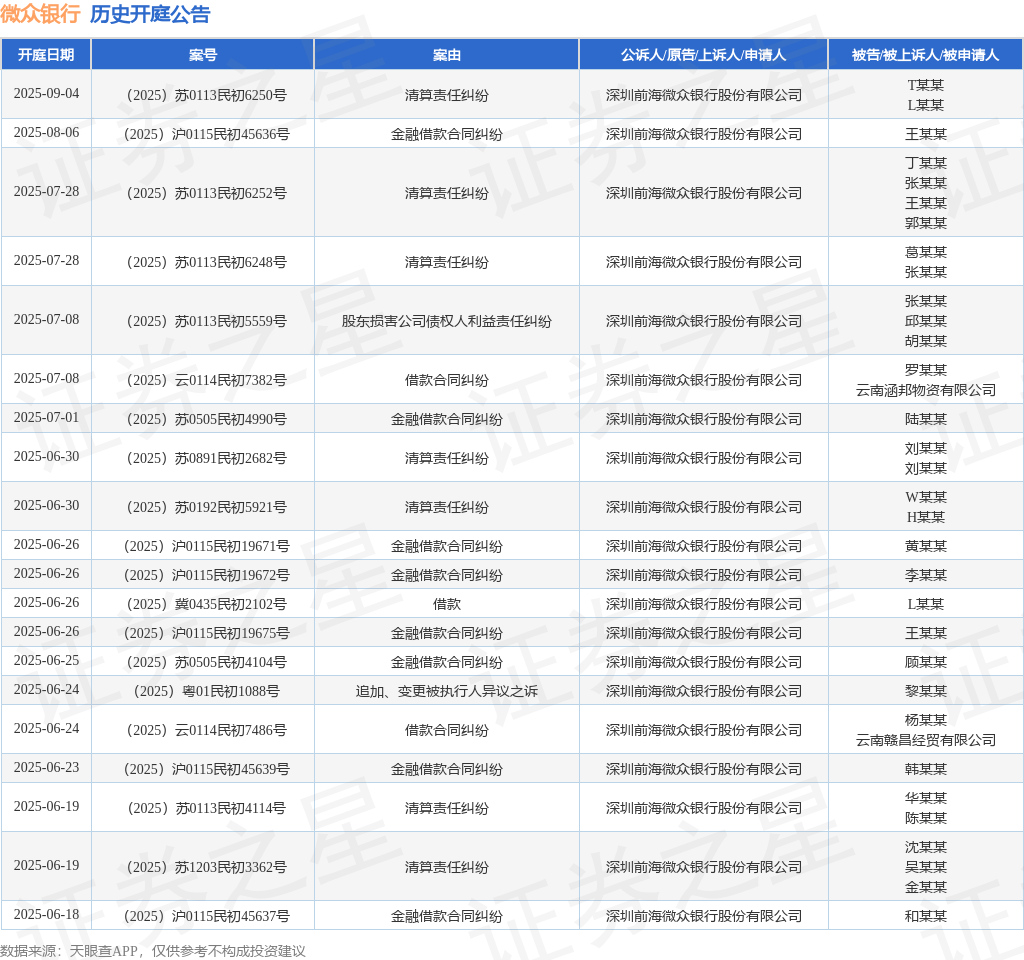
Task: Click defendant name 黄某某
Action: point(925,547)
